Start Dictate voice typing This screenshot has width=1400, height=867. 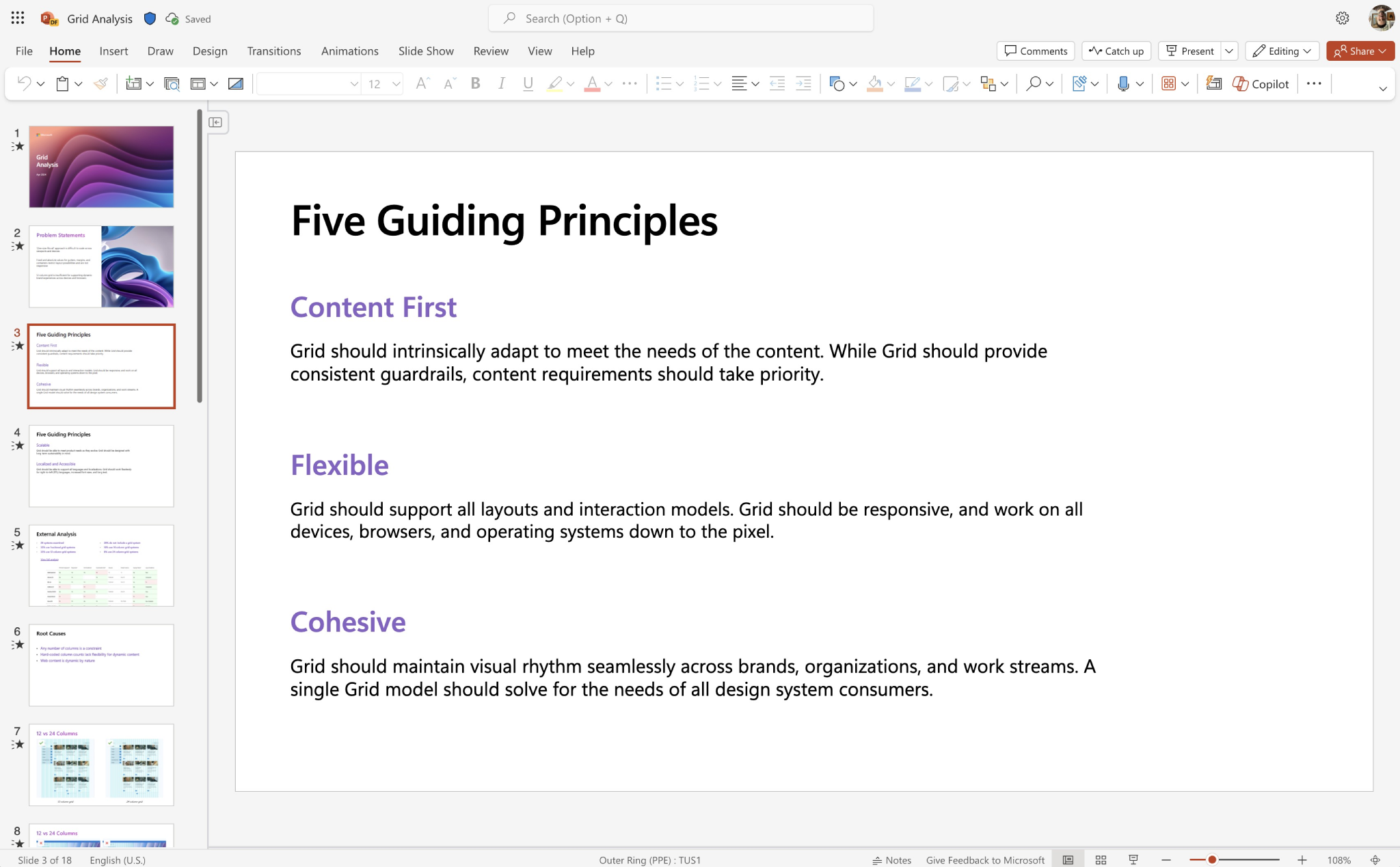click(x=1123, y=83)
